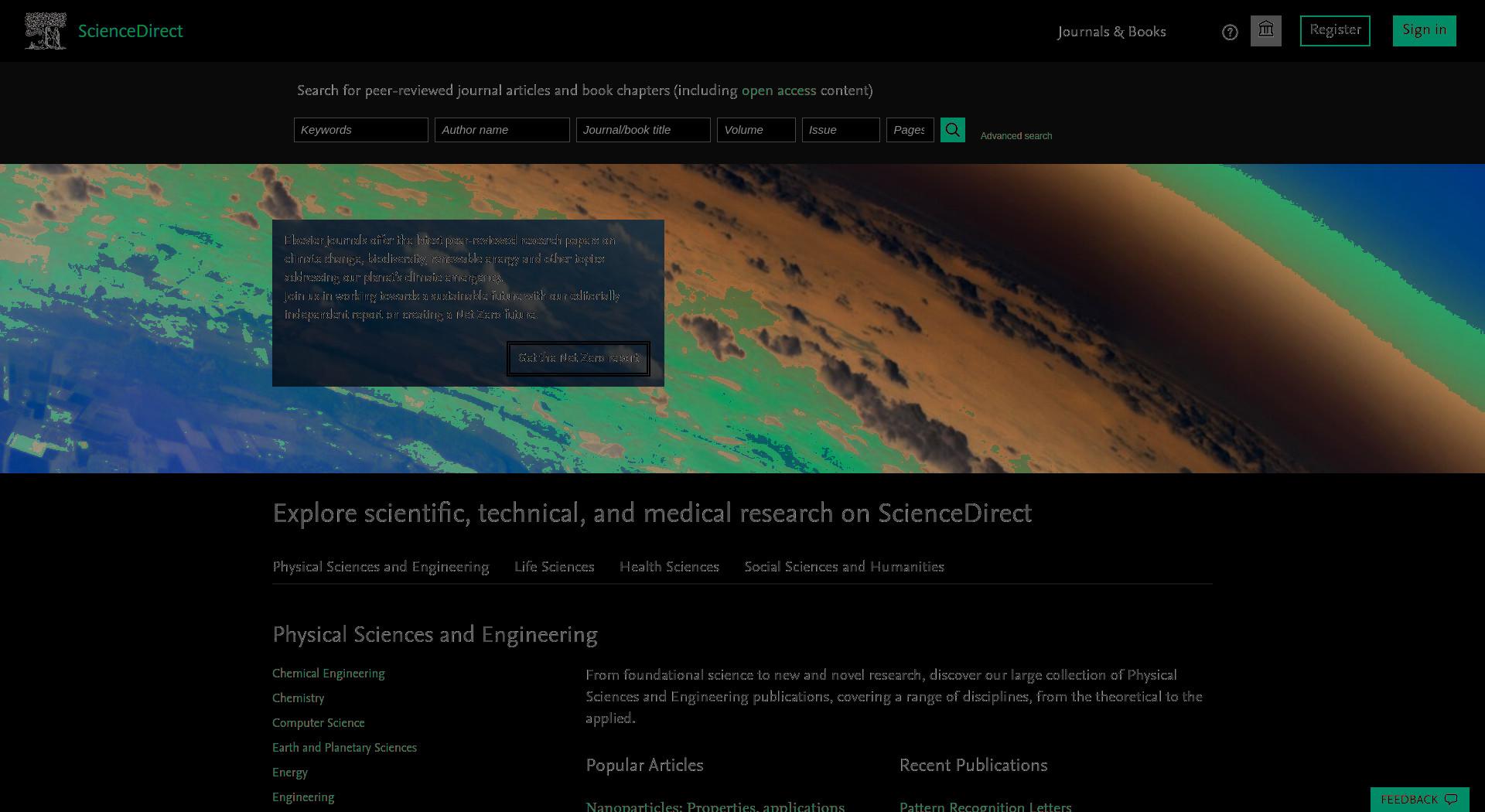Focus the Author name field
This screenshot has height=812, width=1485.
click(x=502, y=130)
